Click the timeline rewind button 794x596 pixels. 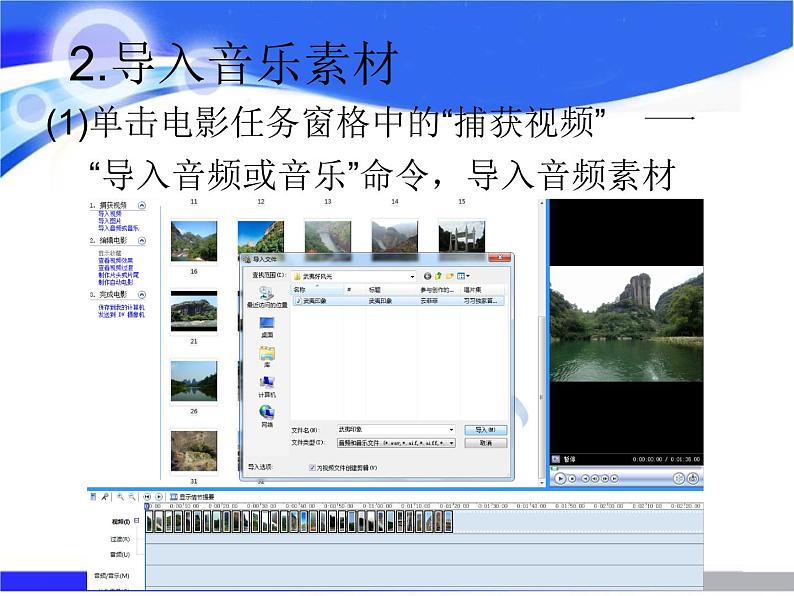tap(146, 496)
